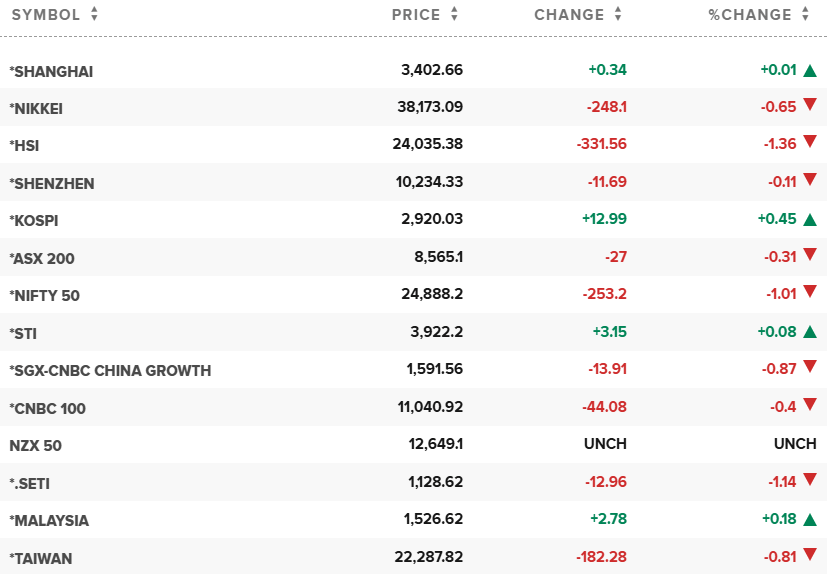Open the *HSI index link
This screenshot has width=832, height=574.
tap(25, 146)
